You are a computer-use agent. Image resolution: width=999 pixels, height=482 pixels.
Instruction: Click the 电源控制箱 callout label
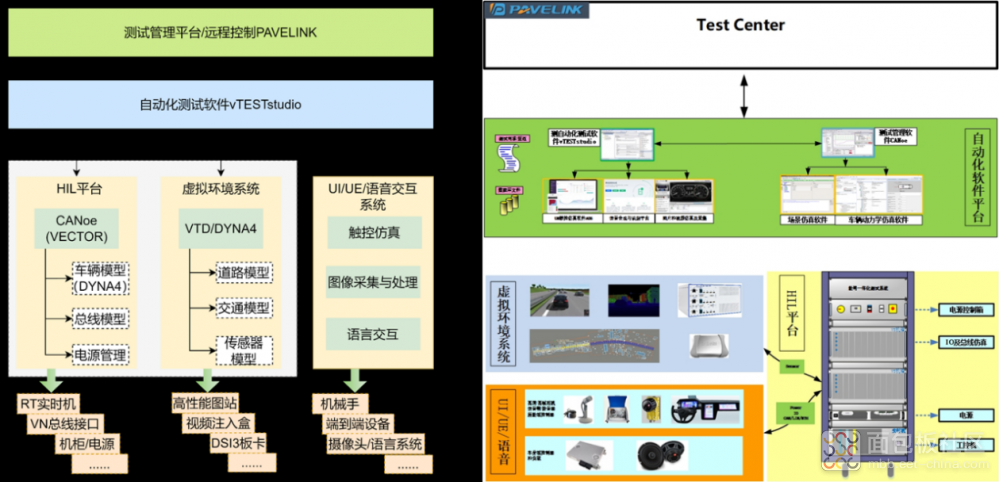click(x=966, y=310)
